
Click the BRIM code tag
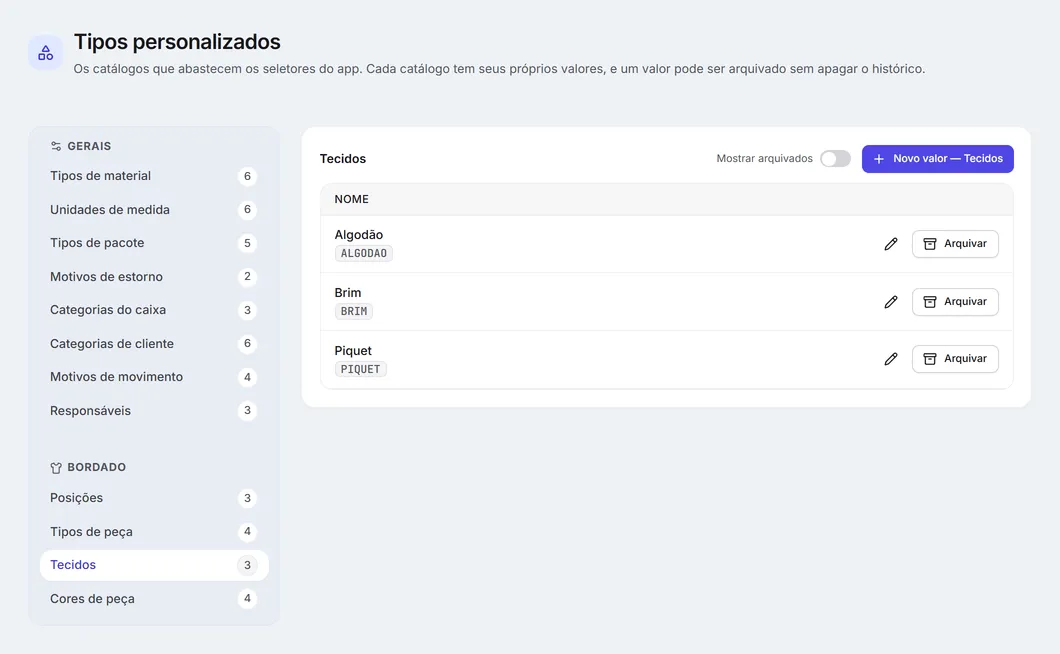tap(354, 311)
